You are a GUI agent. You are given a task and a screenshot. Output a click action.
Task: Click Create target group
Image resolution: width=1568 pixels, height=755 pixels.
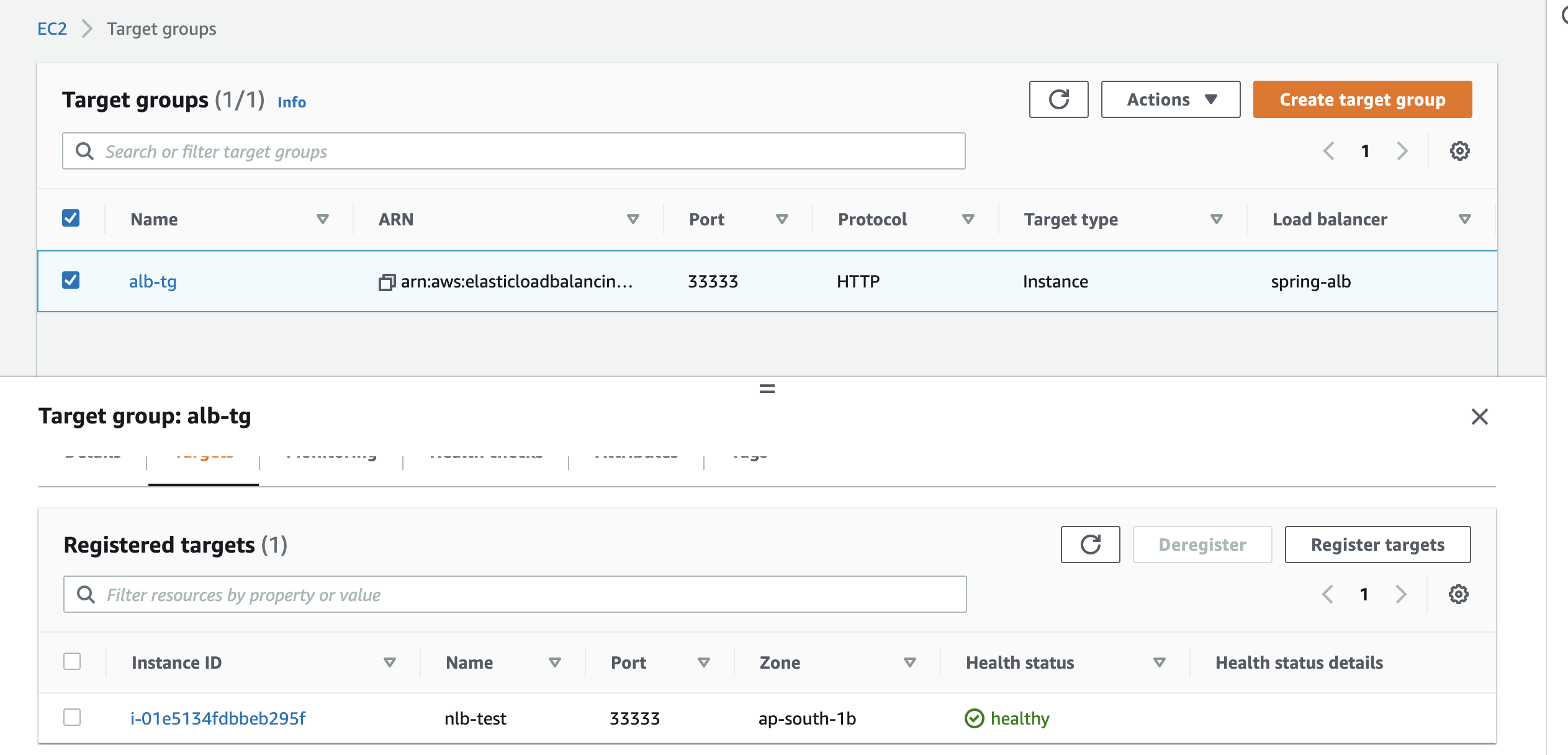[x=1362, y=99]
